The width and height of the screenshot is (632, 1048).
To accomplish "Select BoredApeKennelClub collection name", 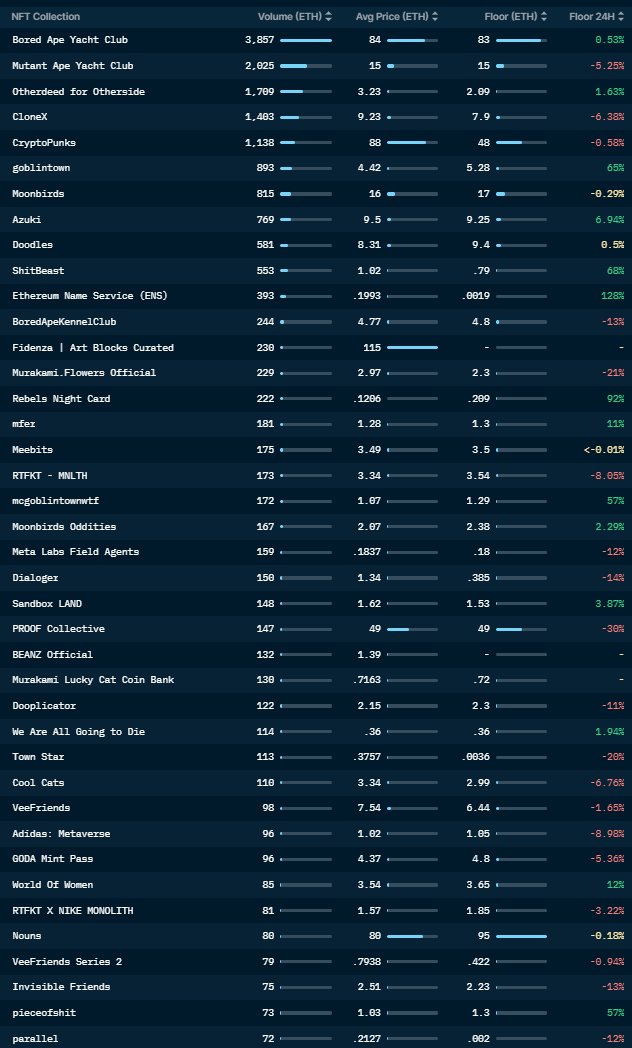I will tap(64, 321).
